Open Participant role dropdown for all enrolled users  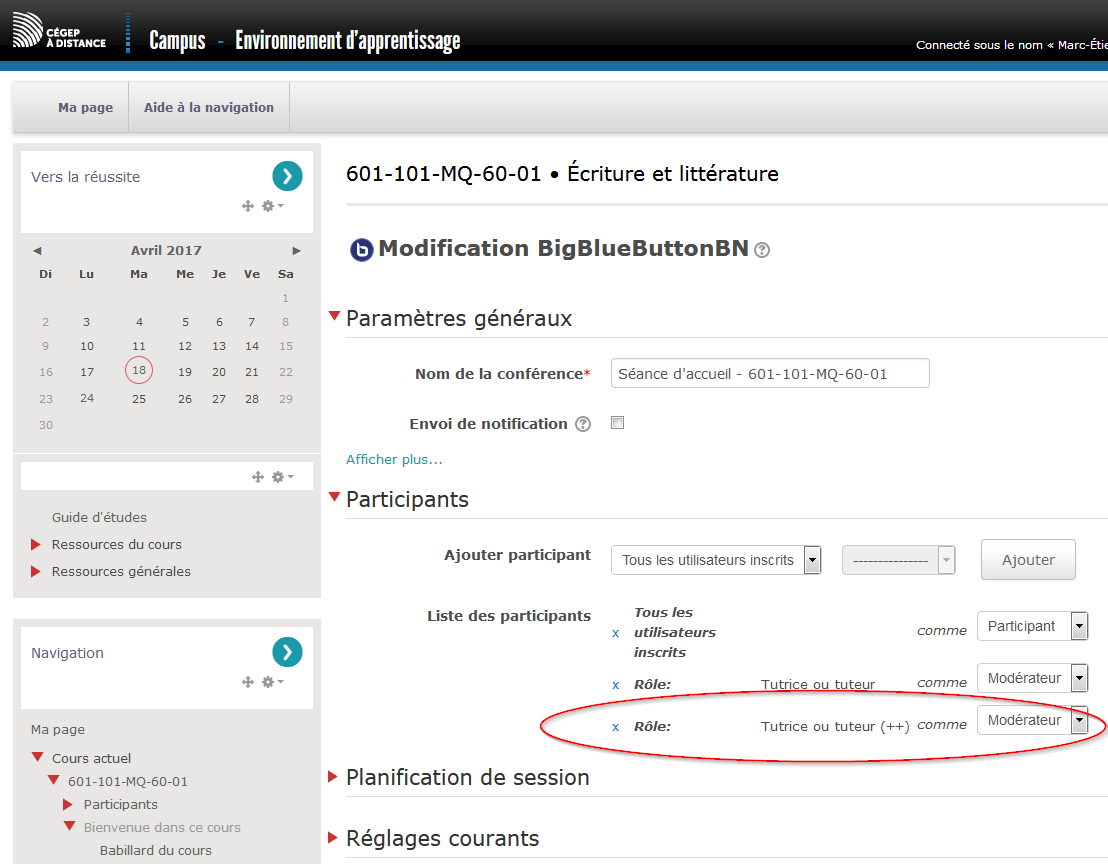point(1031,626)
